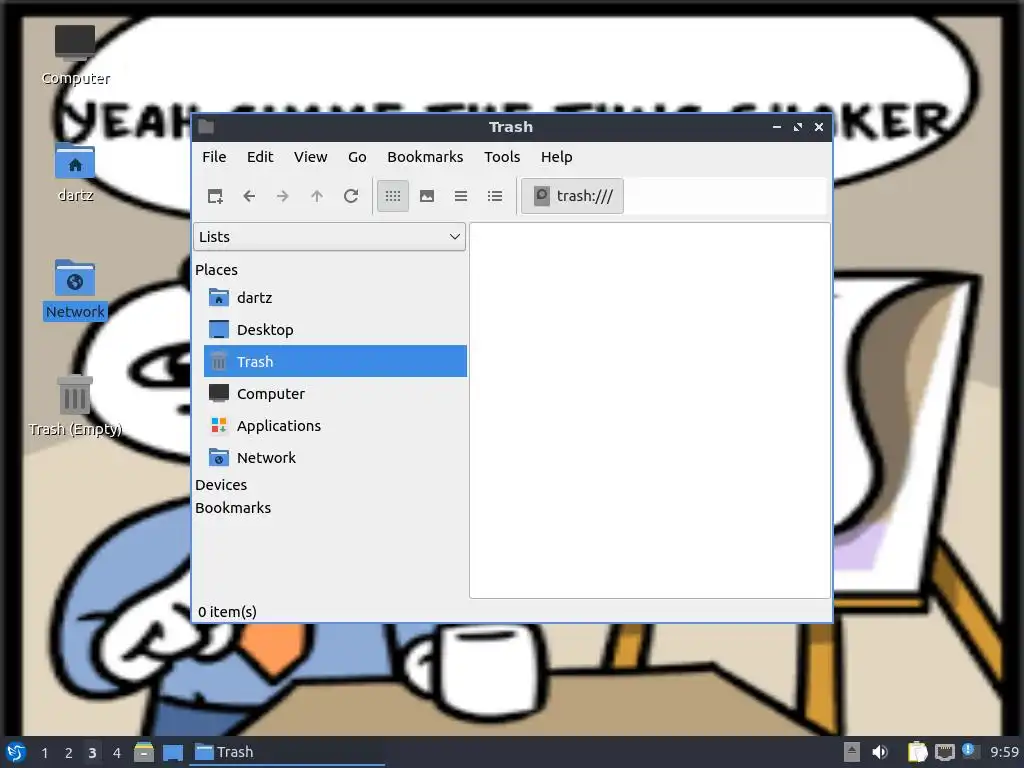Switch to compact list view
The width and height of the screenshot is (1024, 768).
click(x=461, y=196)
